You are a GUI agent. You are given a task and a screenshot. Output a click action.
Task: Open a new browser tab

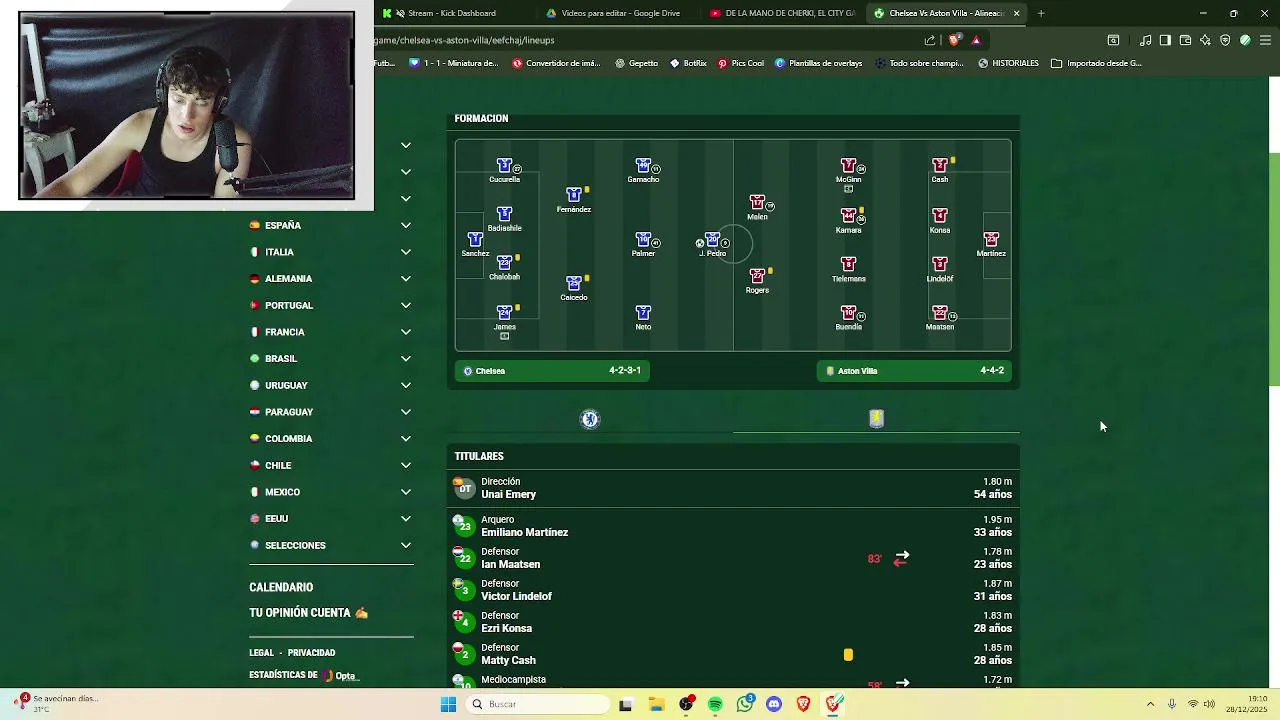[x=1041, y=13]
